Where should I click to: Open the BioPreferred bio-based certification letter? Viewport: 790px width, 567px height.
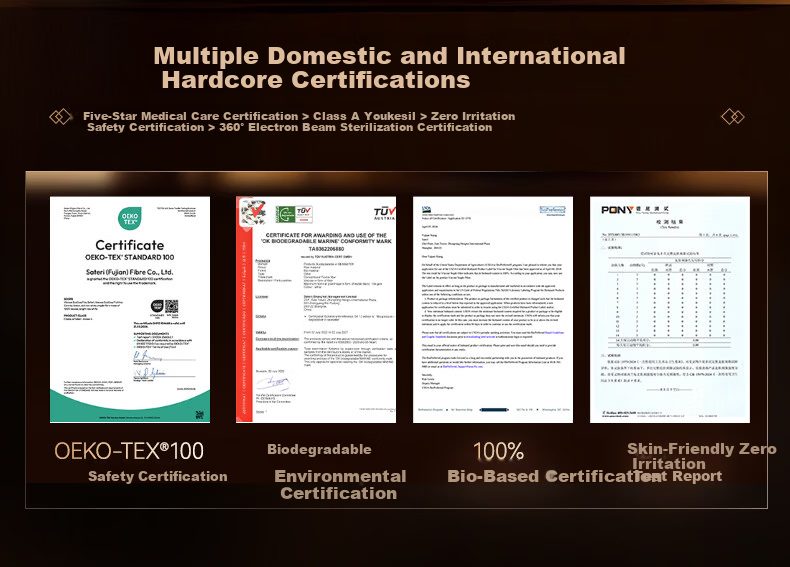click(x=493, y=309)
